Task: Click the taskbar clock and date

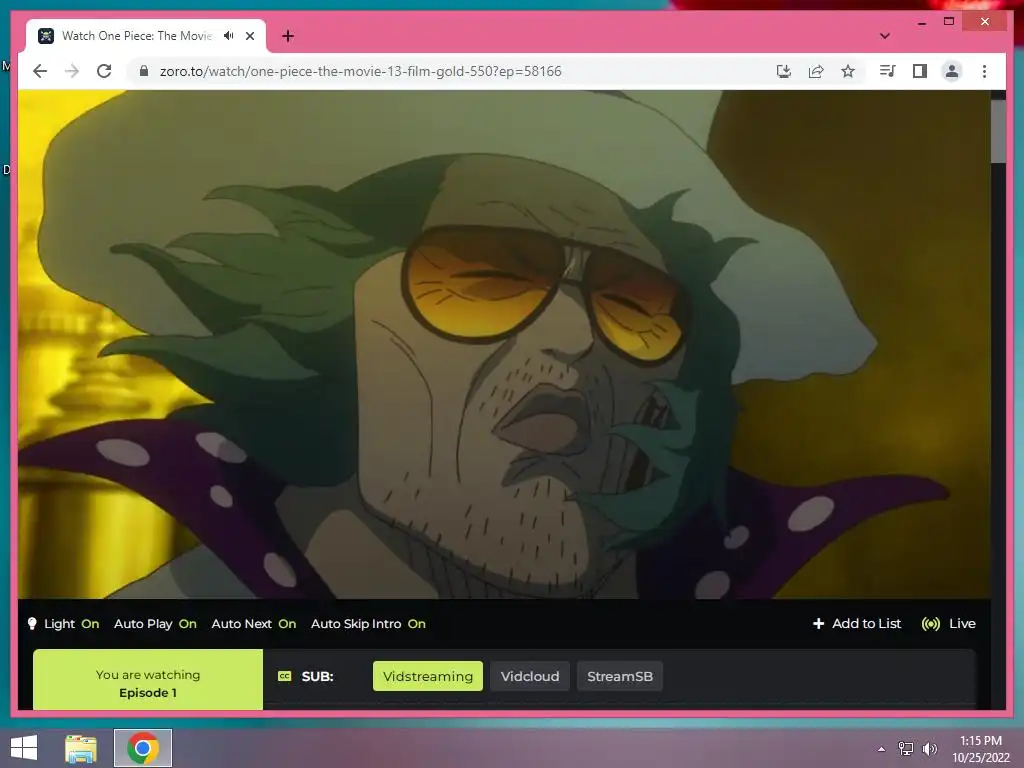Action: 980,749
